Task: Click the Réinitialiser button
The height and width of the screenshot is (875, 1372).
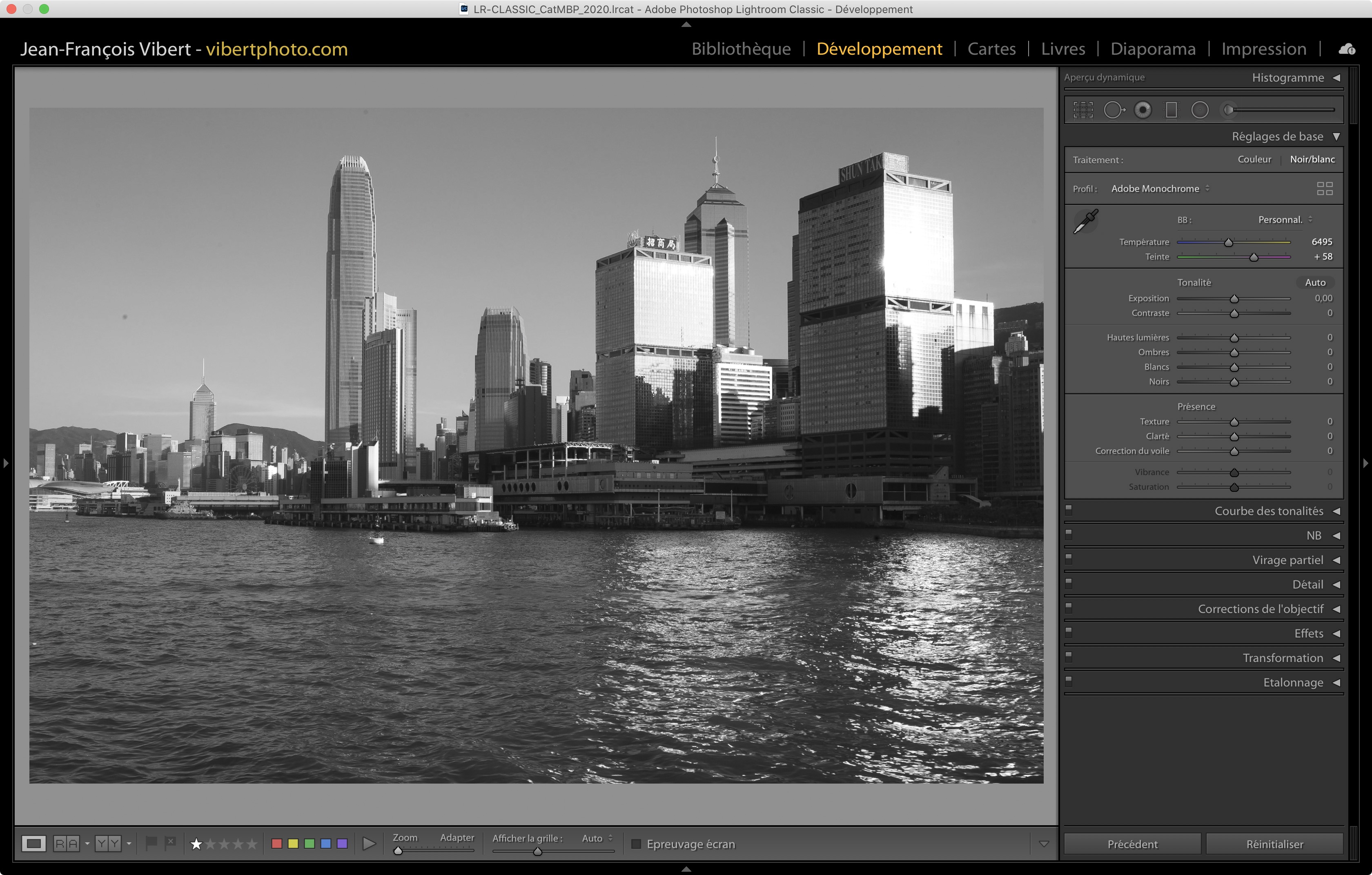Action: point(1274,844)
